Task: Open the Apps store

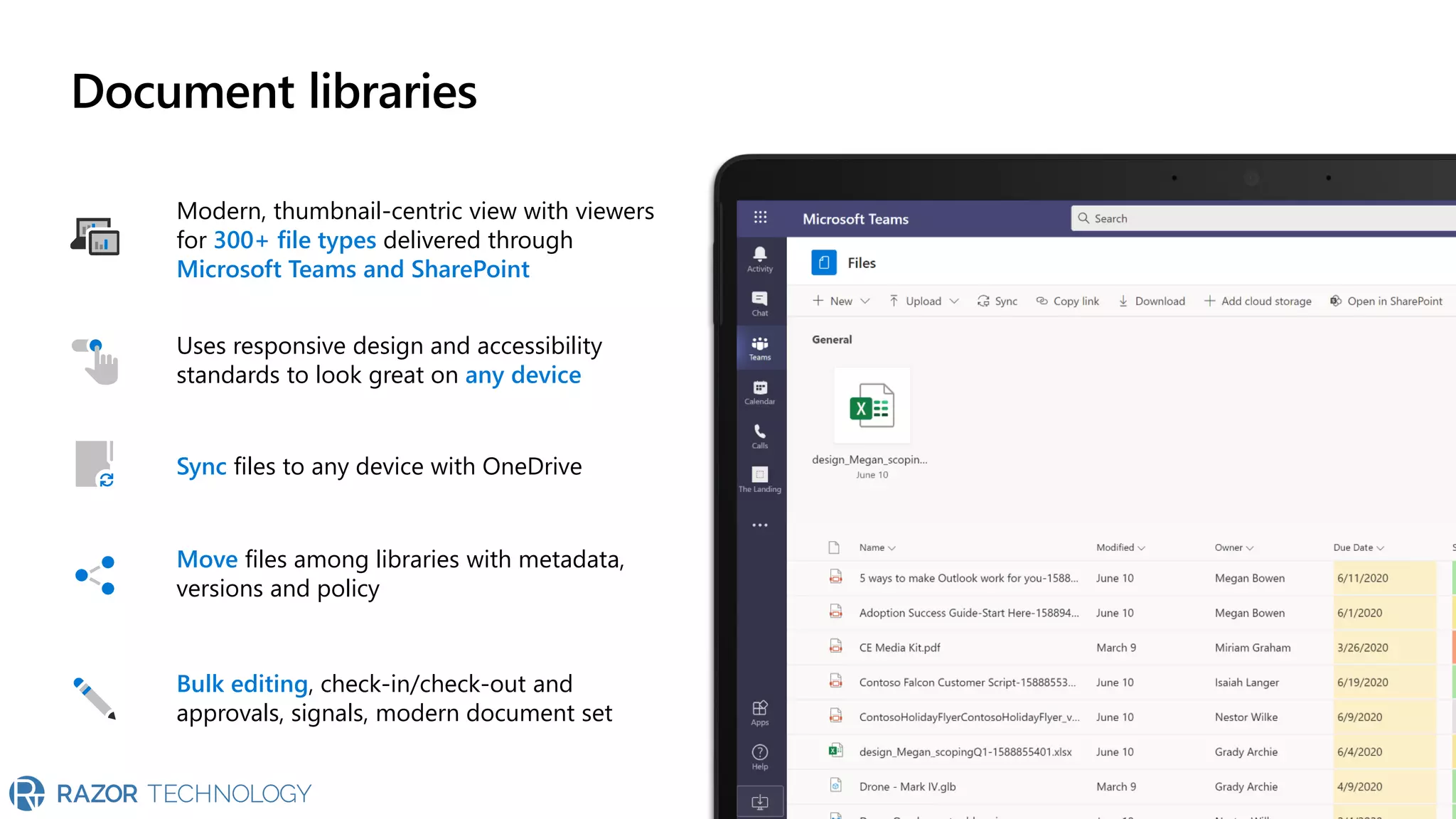Action: point(760,713)
